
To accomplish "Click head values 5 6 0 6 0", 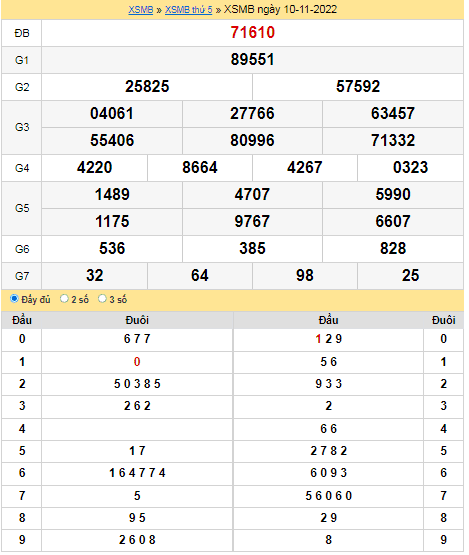I will [x=328, y=496].
